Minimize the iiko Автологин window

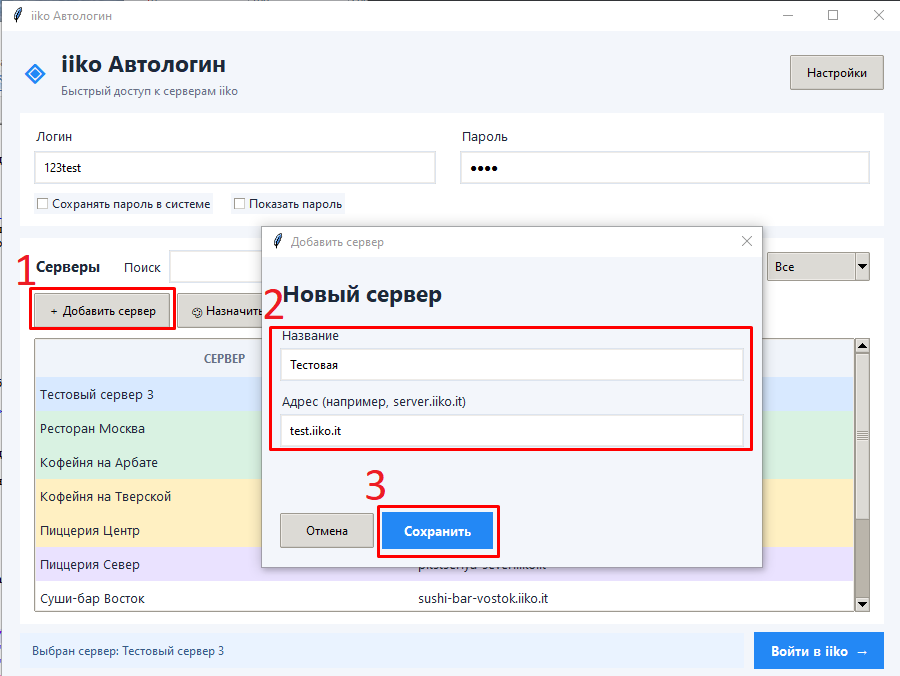point(788,15)
